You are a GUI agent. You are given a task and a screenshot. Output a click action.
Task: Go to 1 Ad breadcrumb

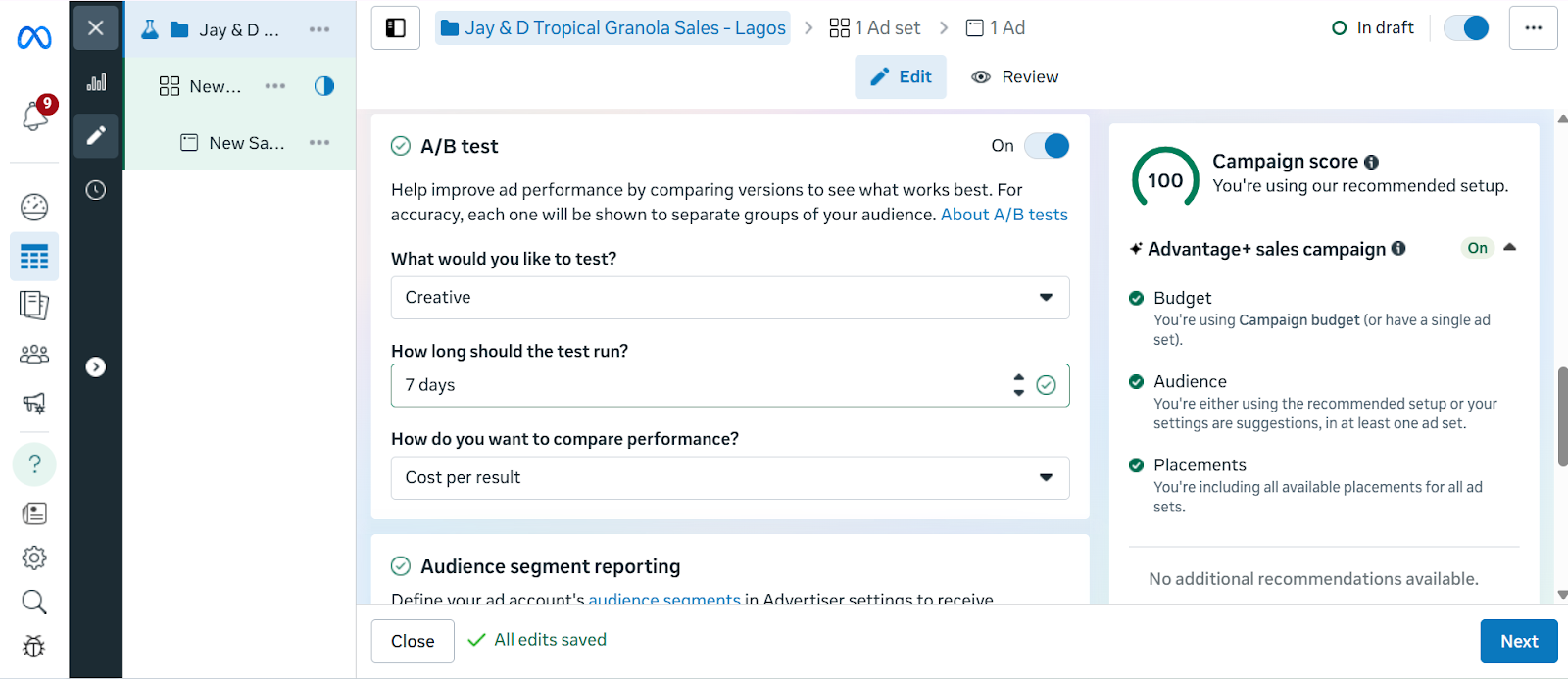(996, 28)
